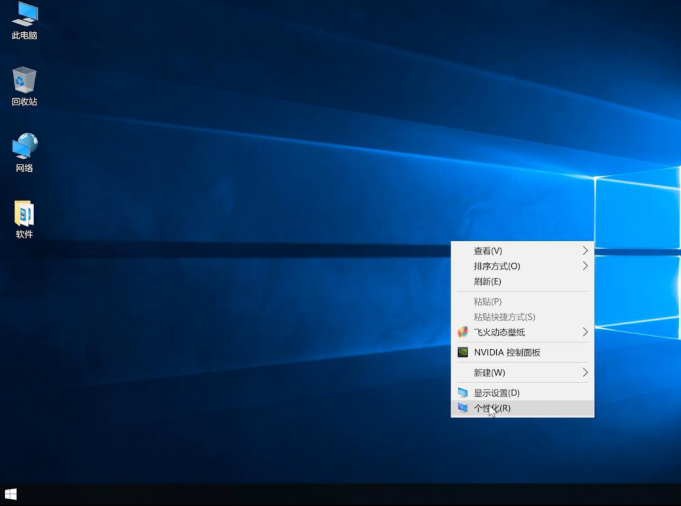Open 显示设置(D) from the context menu
Viewport: 681px width, 506px height.
[x=496, y=393]
